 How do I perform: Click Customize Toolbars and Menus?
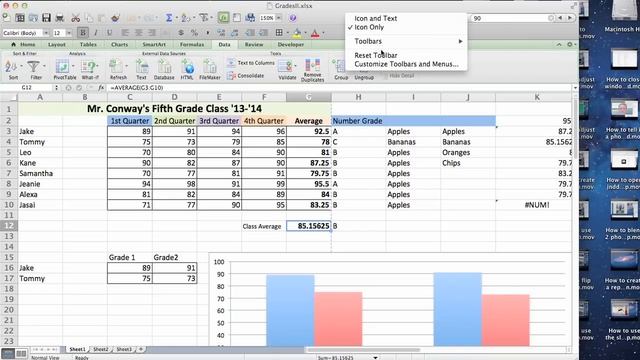pyautogui.click(x=406, y=64)
